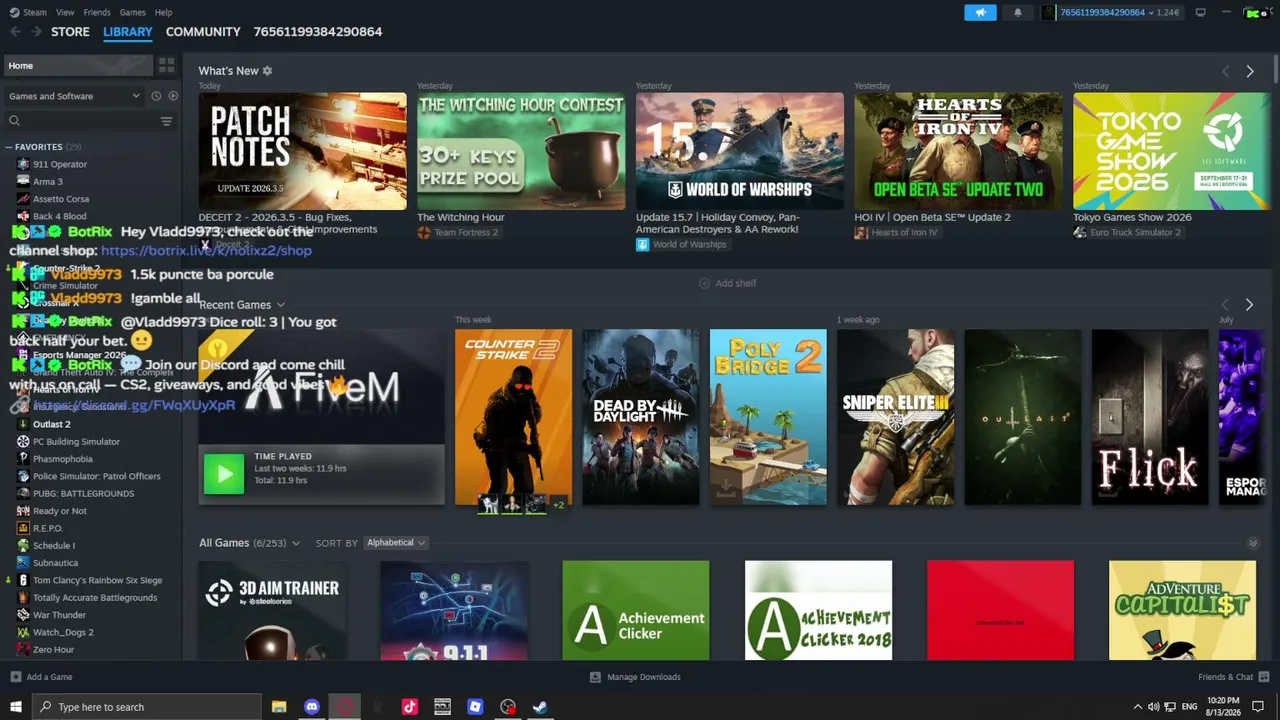Select the Sniper Elite III cover
This screenshot has height=720, width=1280.
tap(895, 417)
